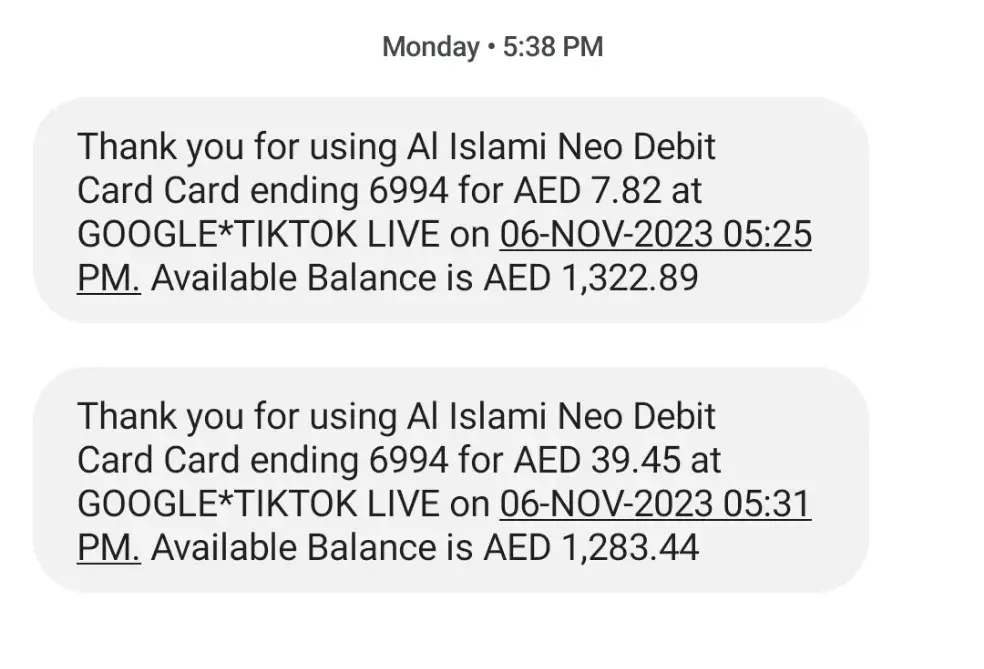Select the AED 1,322.89 balance text
This screenshot has height=669, width=984.
tap(590, 279)
